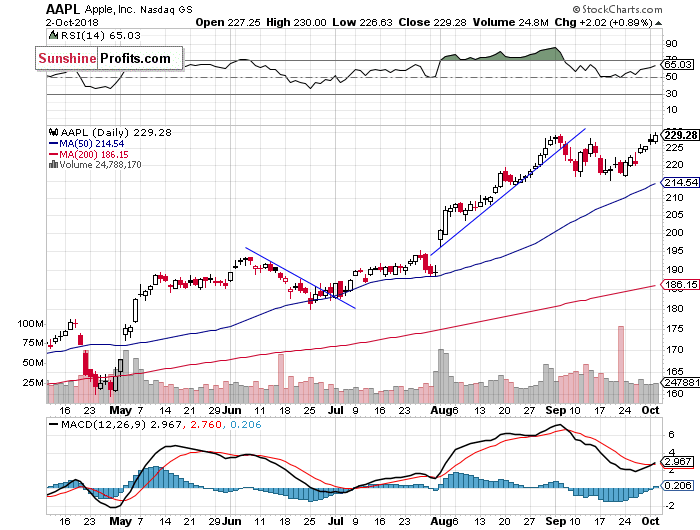Image resolution: width=700 pixels, height=530 pixels.
Task: Click the Close 229.28 value in header
Action: click(x=432, y=22)
